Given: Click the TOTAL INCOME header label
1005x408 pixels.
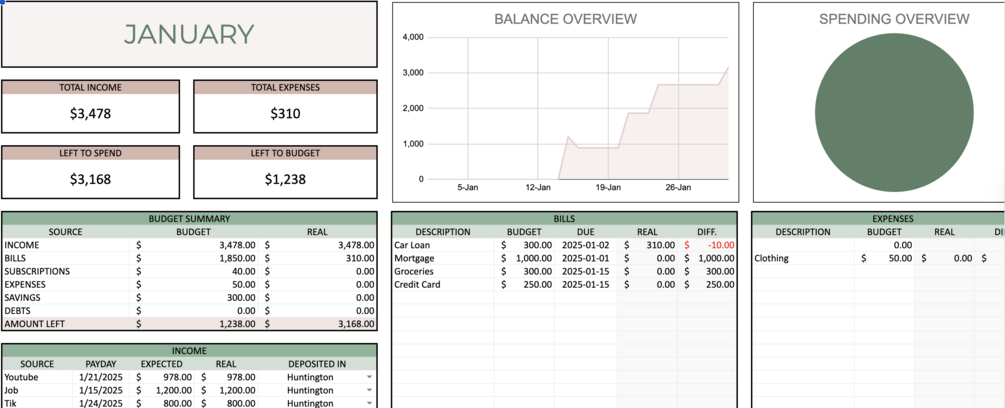Looking at the screenshot, I should pos(90,87).
